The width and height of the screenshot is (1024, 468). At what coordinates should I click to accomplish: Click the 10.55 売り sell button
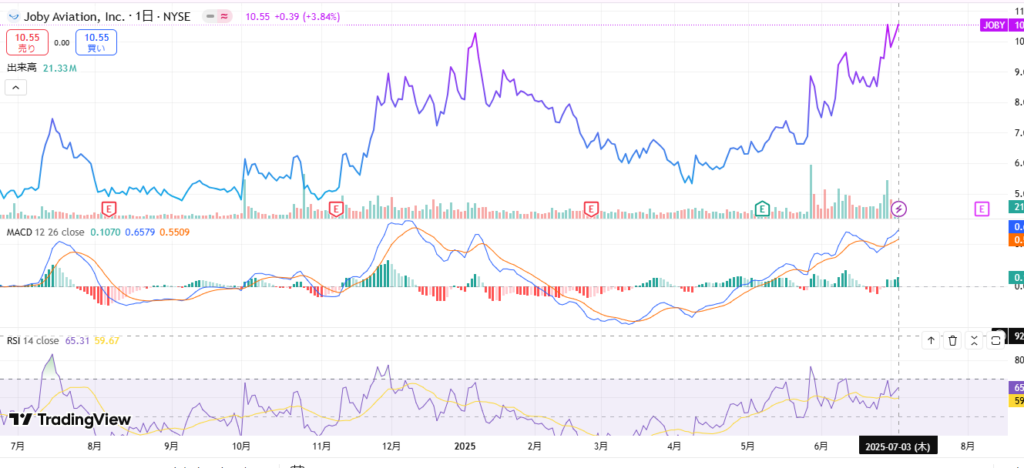[27, 42]
